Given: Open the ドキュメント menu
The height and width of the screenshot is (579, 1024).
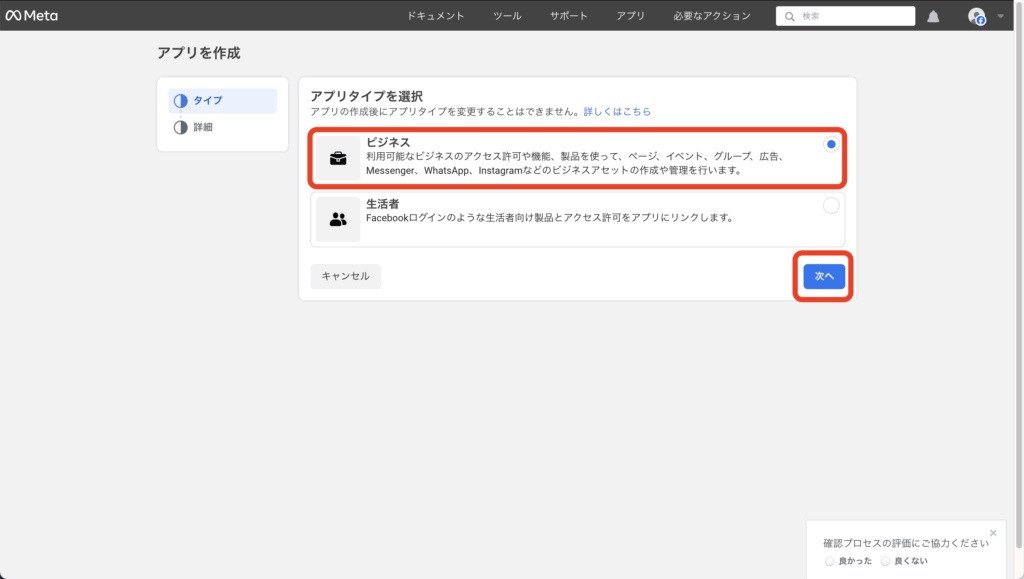Looking at the screenshot, I should coord(435,16).
